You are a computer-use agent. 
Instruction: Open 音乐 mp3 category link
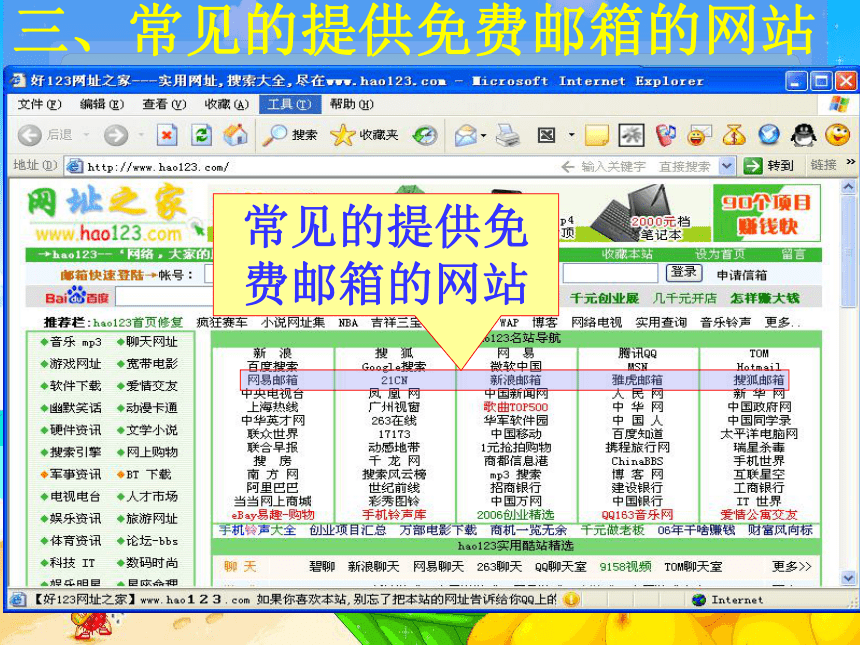pos(76,342)
